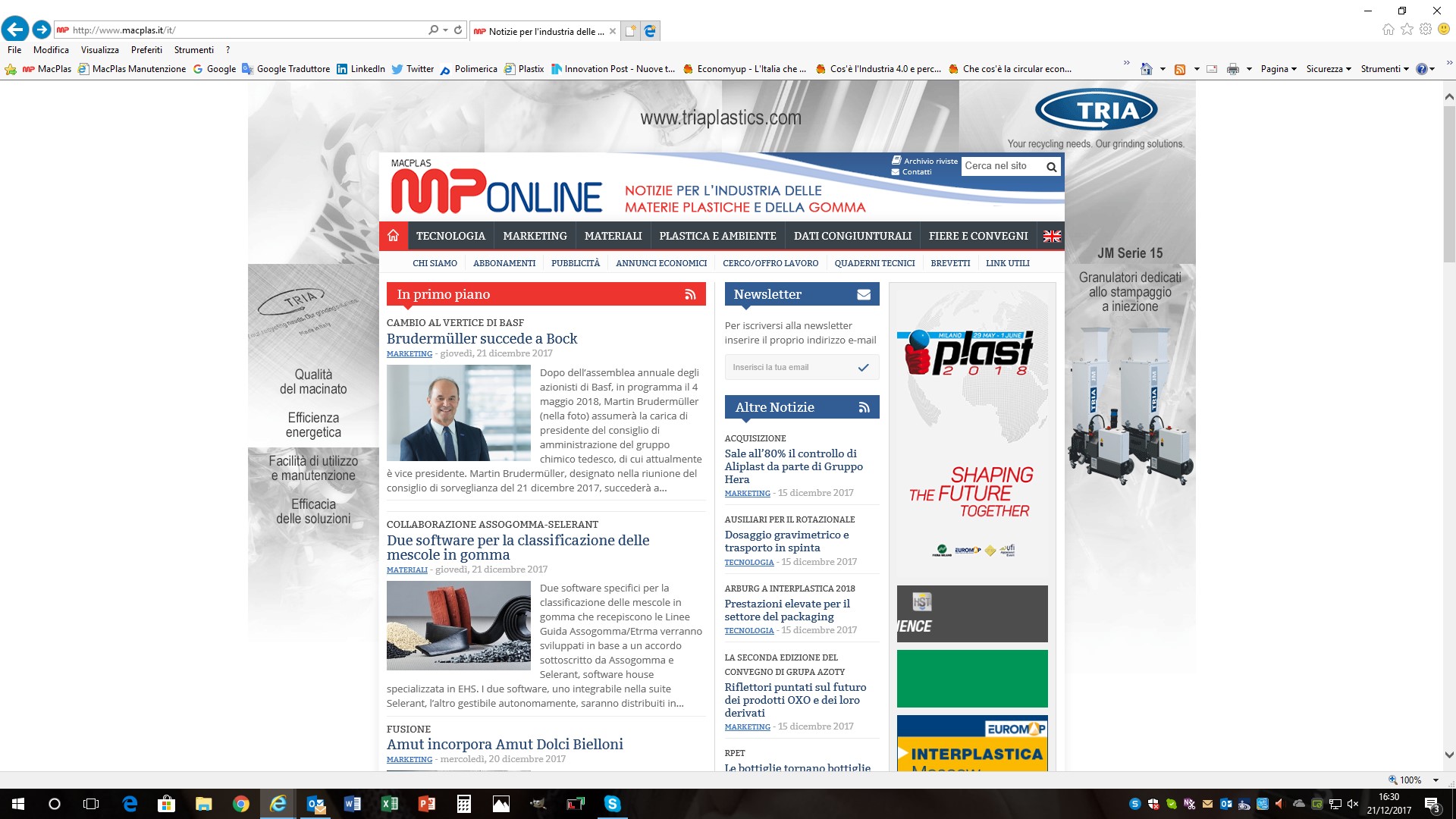Click the MP Online red home icon
This screenshot has width=1456, height=819.
(393, 236)
